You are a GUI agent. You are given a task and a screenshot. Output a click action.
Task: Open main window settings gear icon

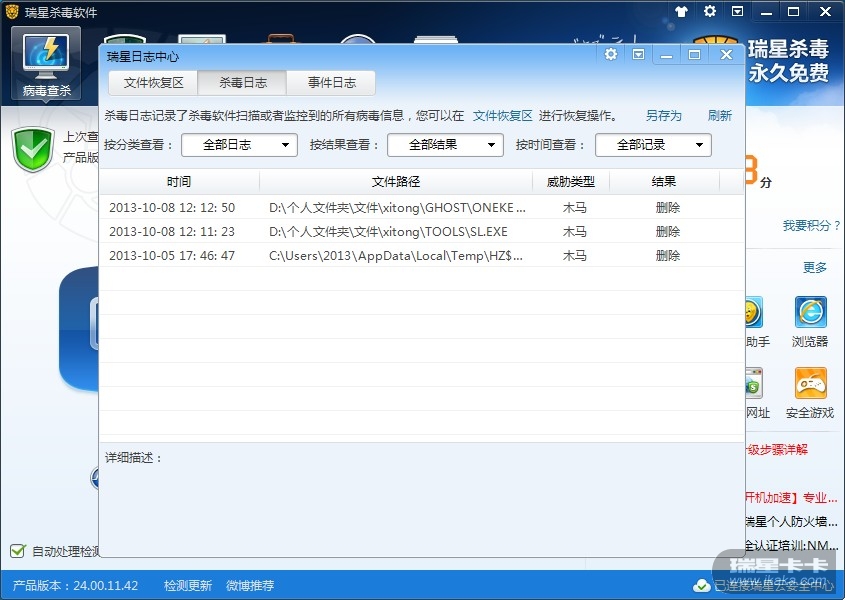coord(710,11)
